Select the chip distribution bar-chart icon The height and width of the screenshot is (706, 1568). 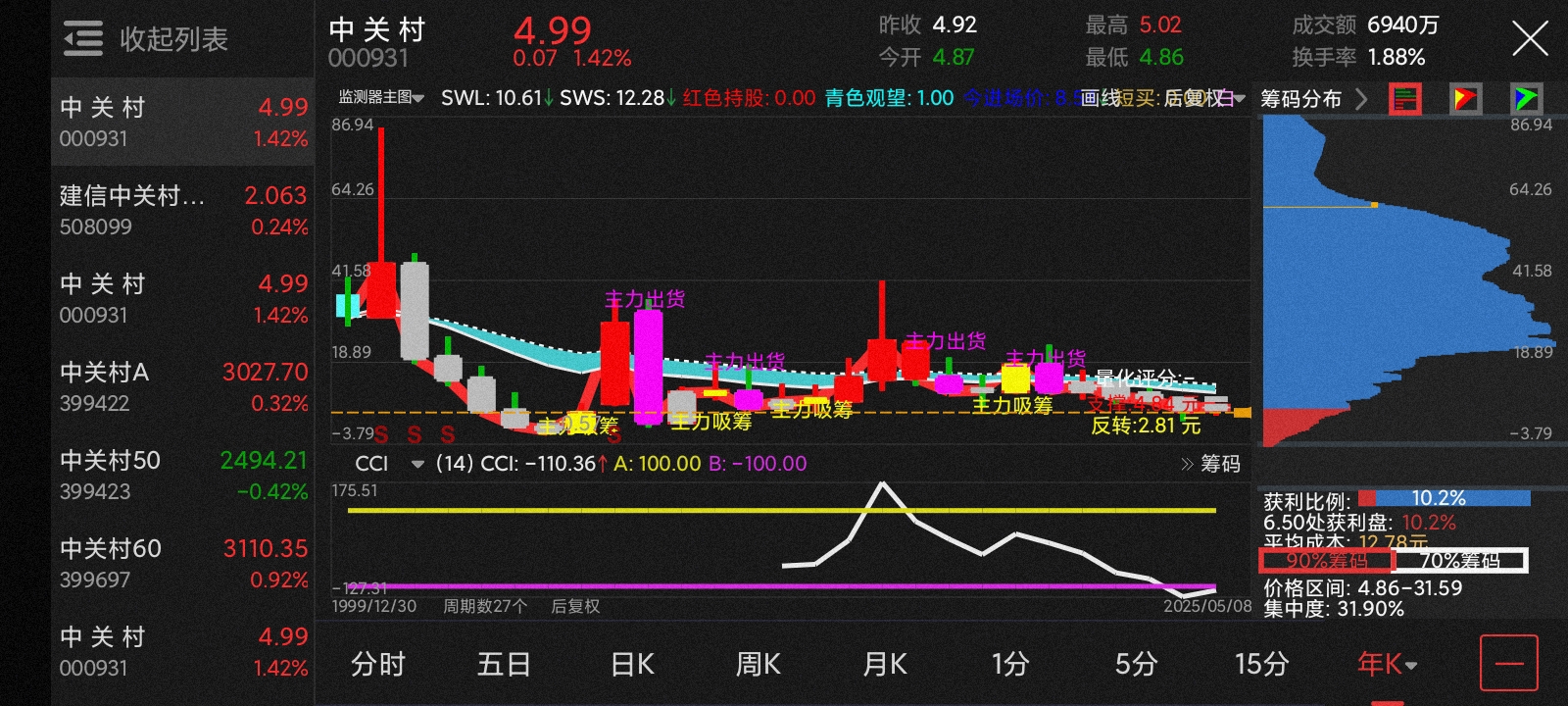pos(1405,98)
